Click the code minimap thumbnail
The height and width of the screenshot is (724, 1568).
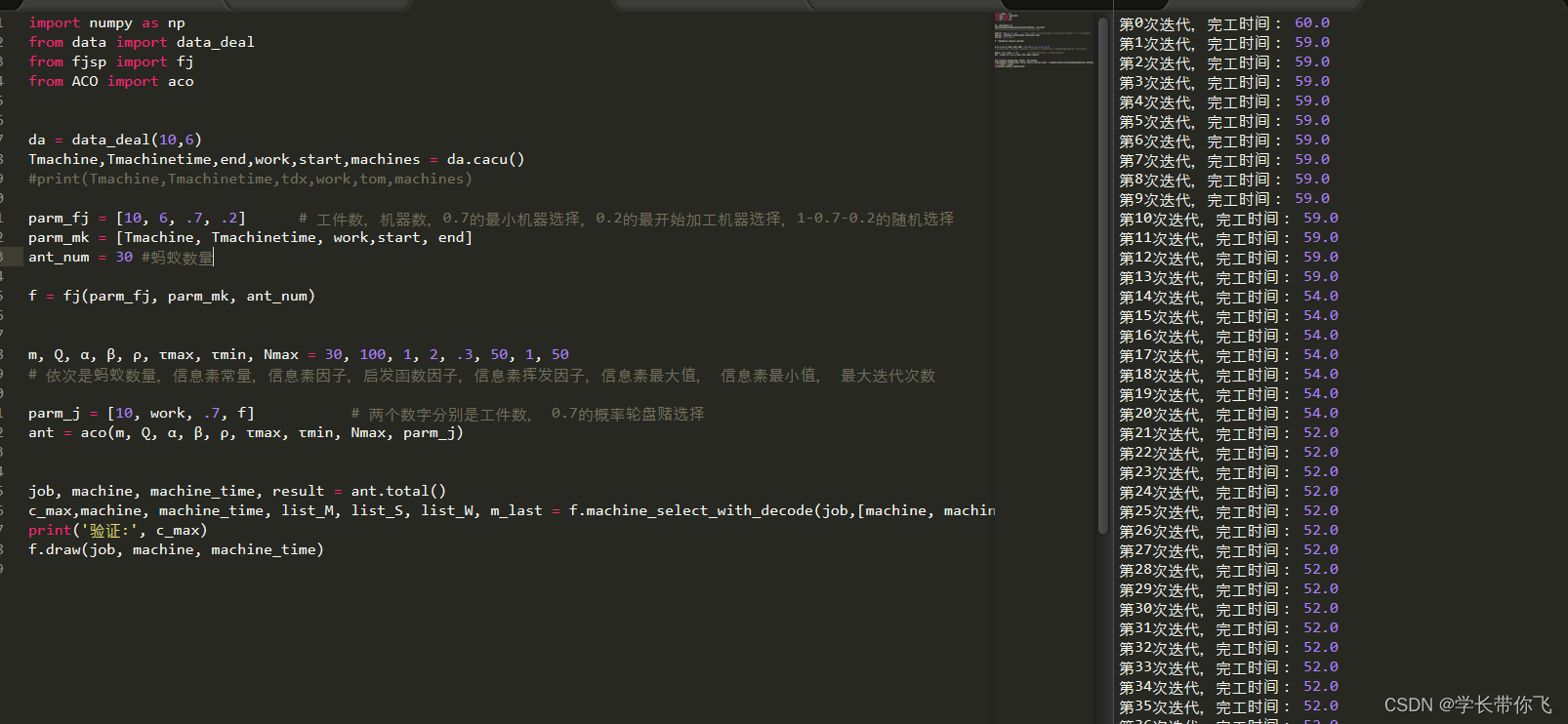pos(1045,40)
